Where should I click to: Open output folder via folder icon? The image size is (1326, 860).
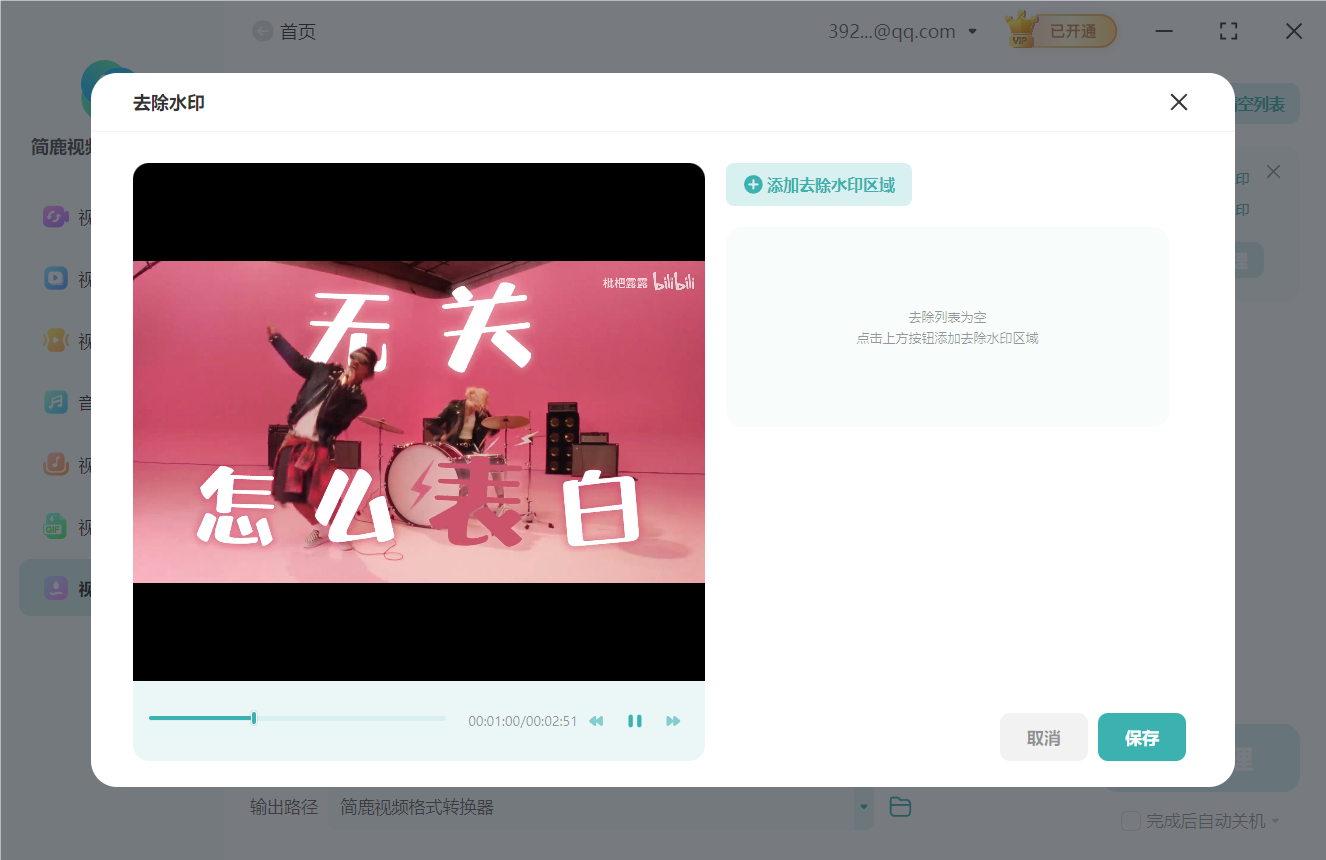click(900, 807)
